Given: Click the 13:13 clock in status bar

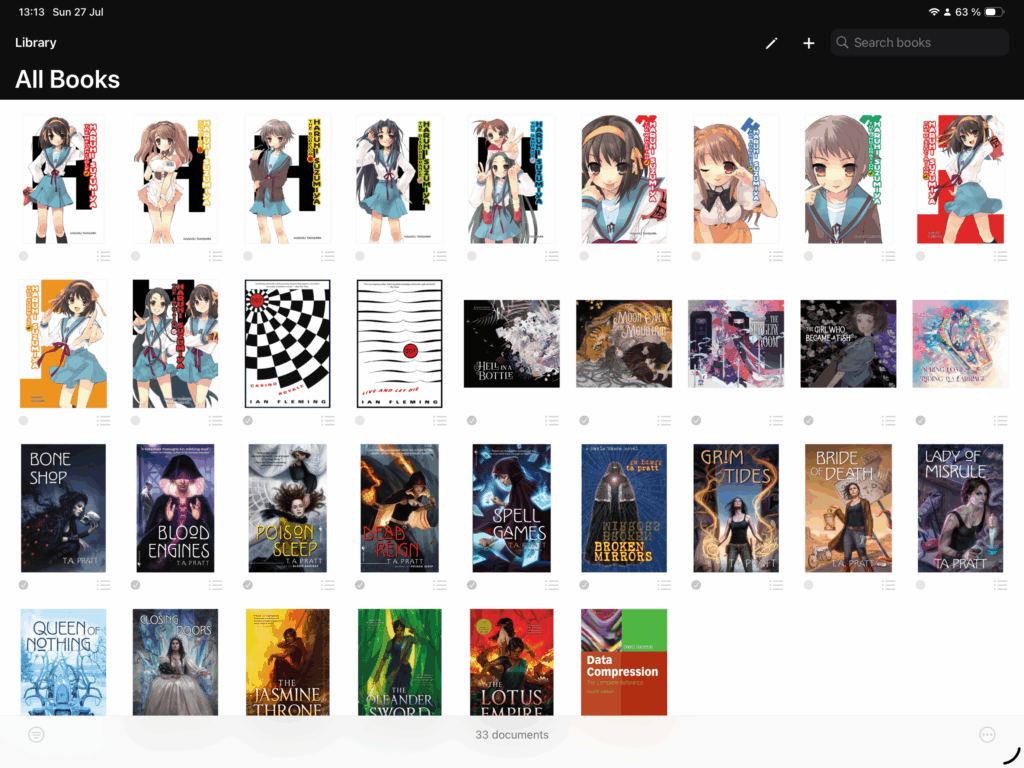Looking at the screenshot, I should (31, 12).
